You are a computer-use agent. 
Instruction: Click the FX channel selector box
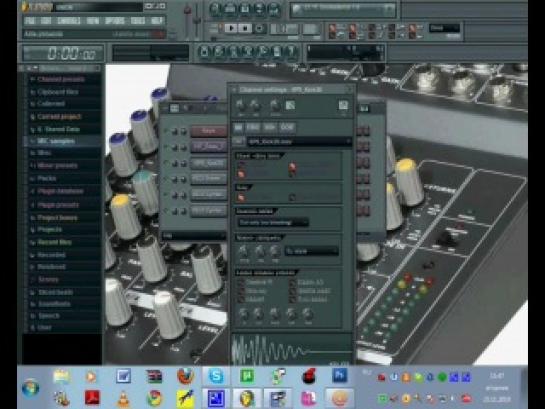click(343, 105)
